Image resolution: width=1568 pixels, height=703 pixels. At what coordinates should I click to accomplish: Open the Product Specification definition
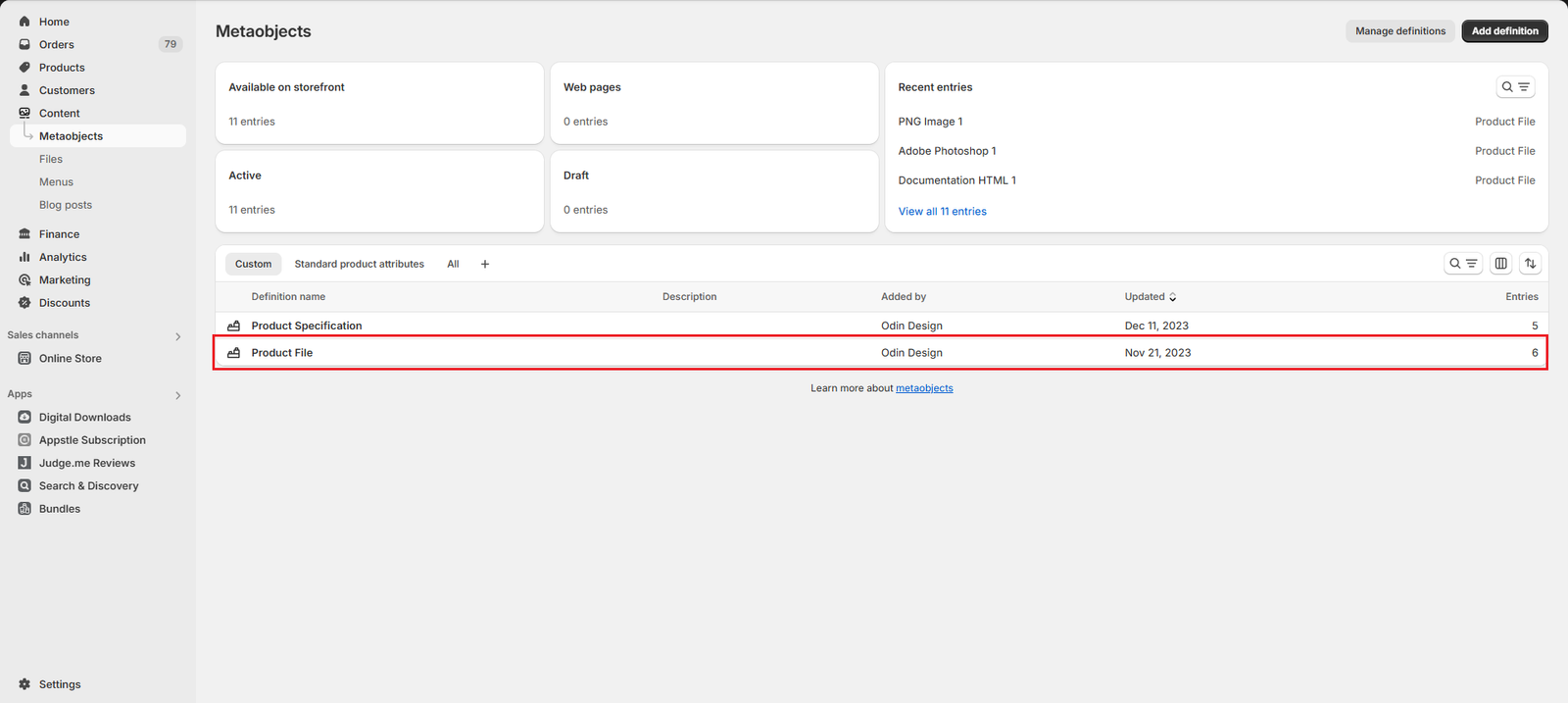(x=307, y=326)
